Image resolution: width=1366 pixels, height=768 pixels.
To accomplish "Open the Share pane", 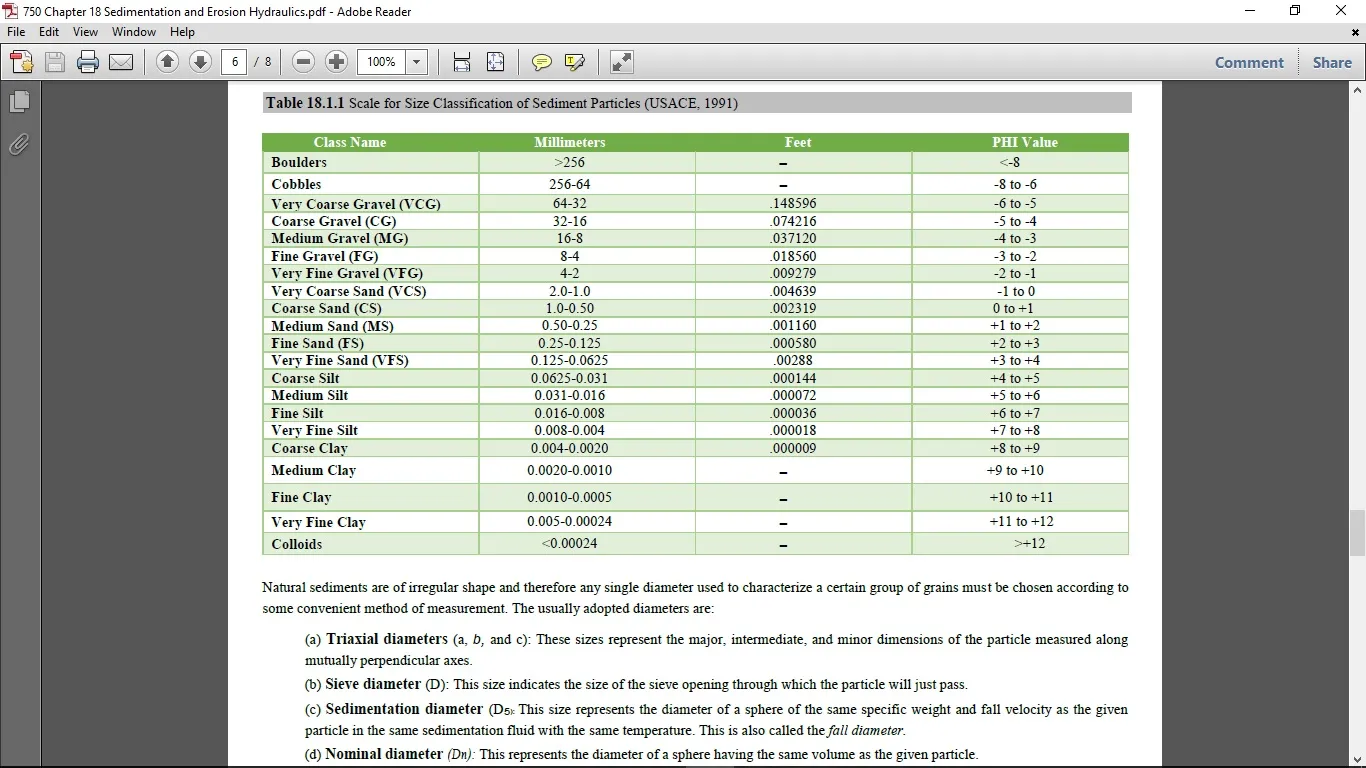I will pos(1332,62).
